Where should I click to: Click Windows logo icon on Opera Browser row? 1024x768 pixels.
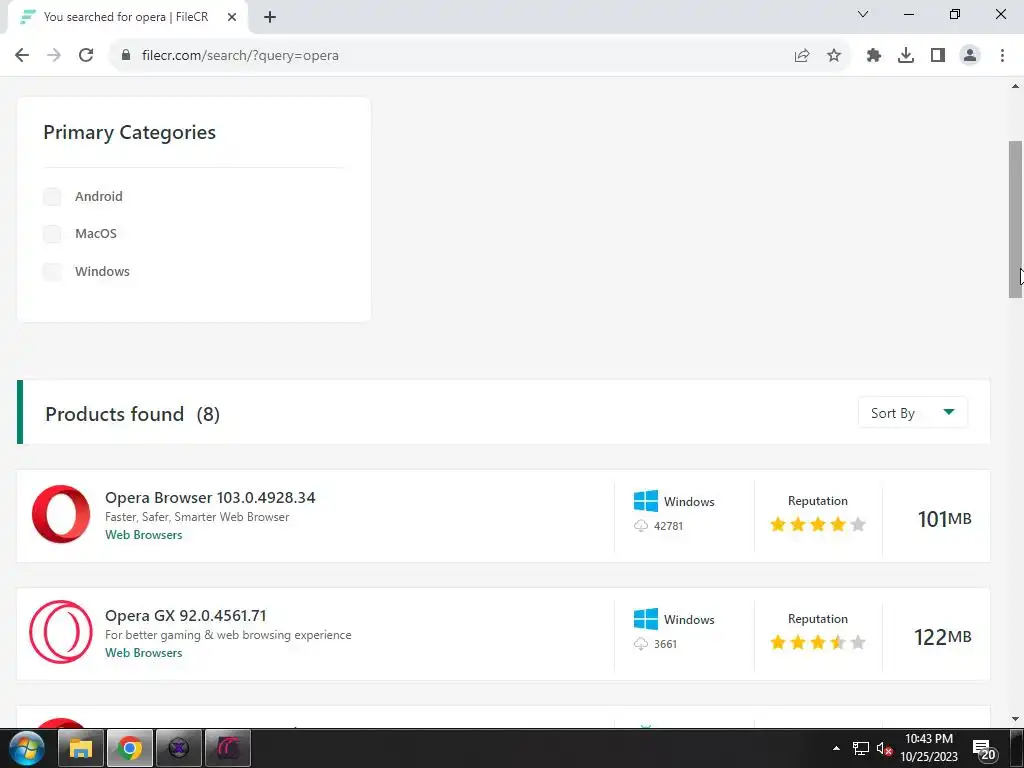pos(646,501)
